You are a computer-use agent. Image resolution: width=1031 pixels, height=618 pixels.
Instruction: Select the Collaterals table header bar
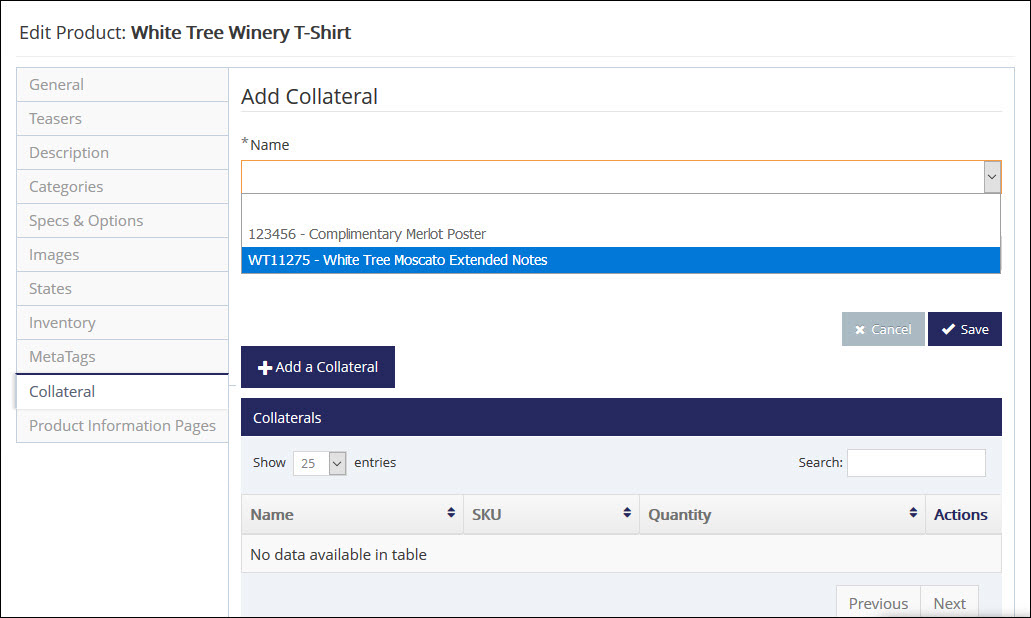pos(620,417)
